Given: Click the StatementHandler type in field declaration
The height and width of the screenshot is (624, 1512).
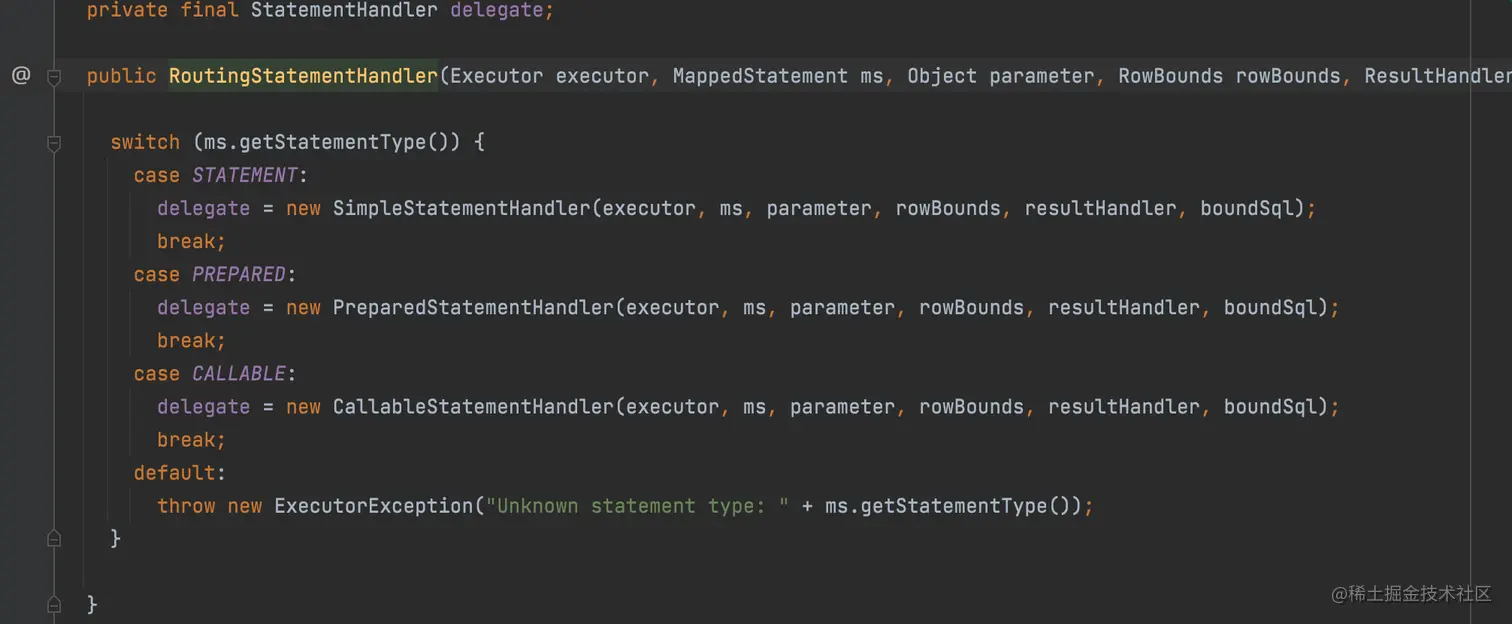Looking at the screenshot, I should (x=344, y=11).
